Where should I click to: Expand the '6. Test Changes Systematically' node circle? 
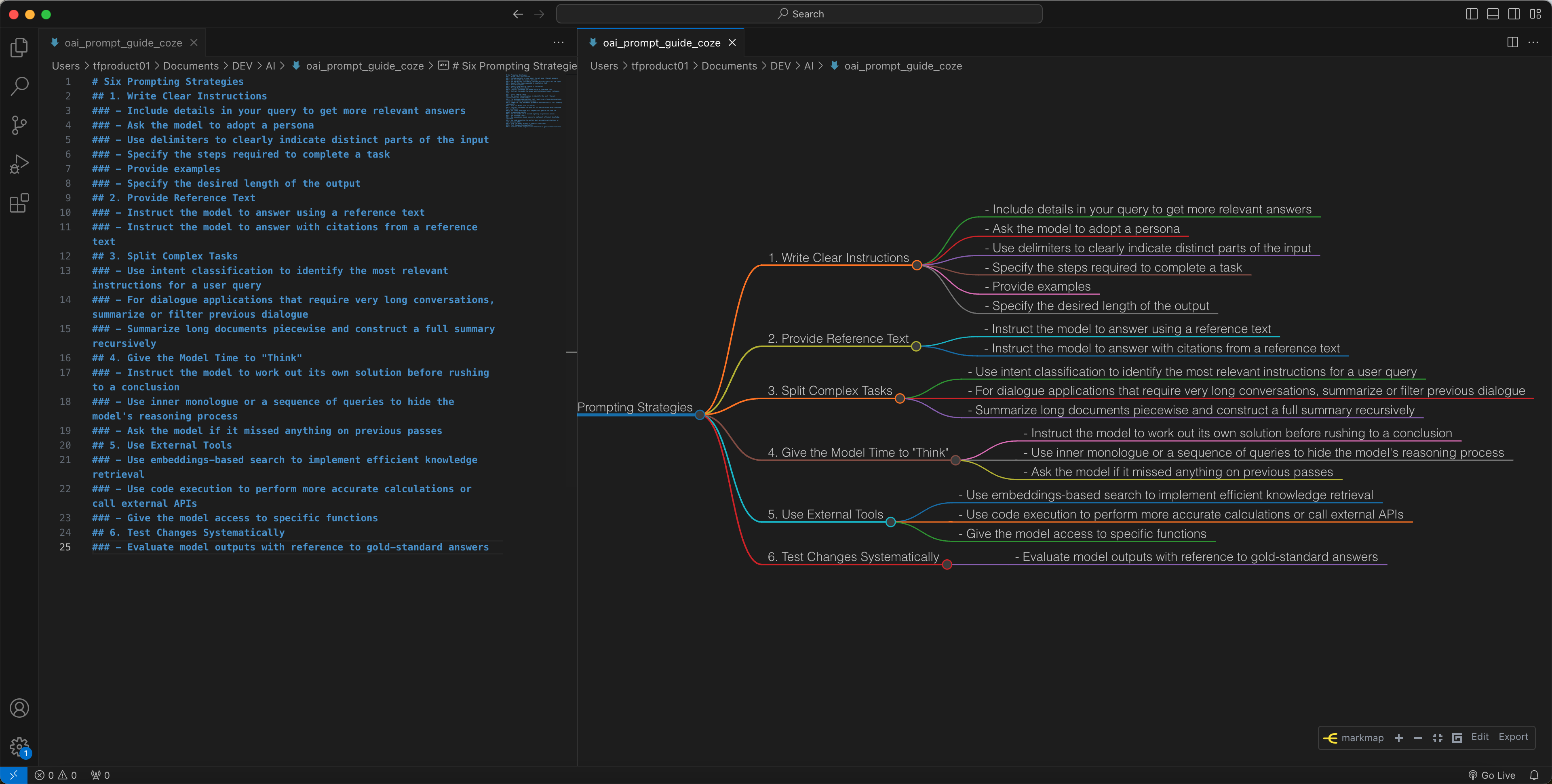[x=947, y=565]
